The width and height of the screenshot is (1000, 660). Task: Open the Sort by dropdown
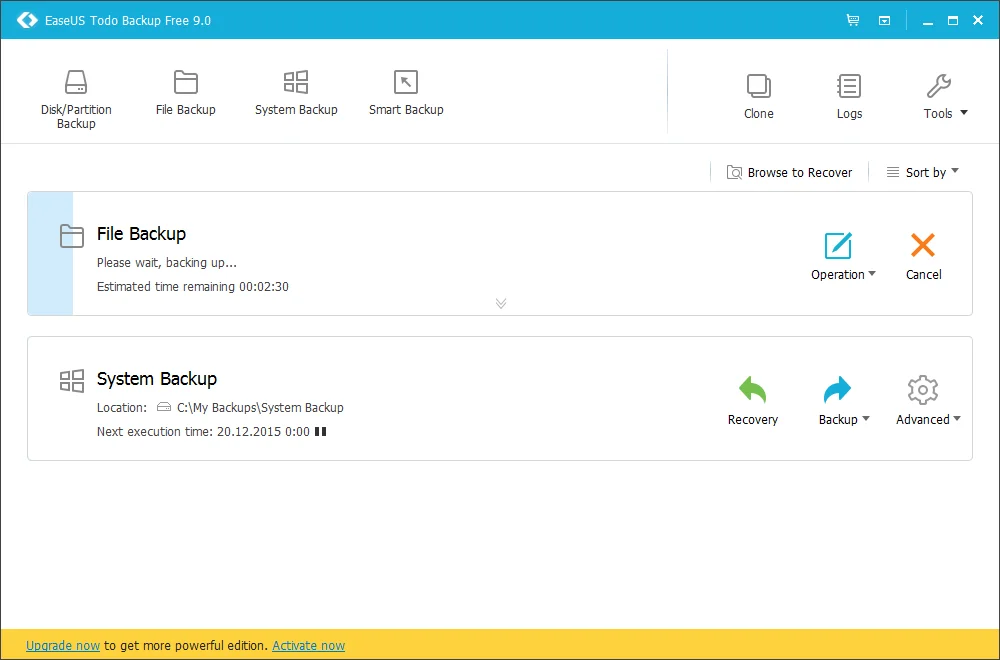point(923,172)
